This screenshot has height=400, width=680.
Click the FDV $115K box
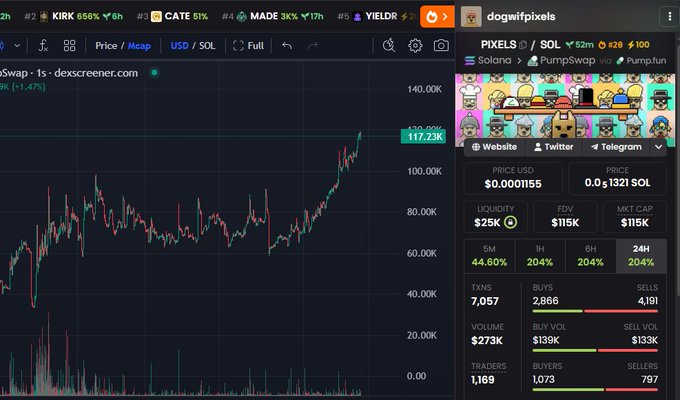(565, 217)
